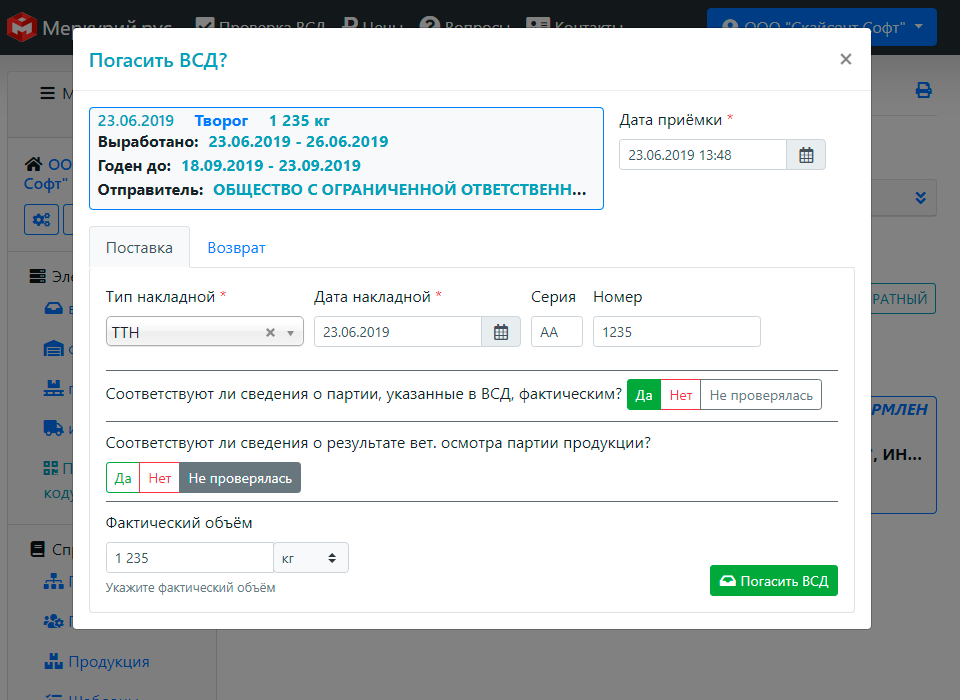This screenshot has width=960, height=700.
Task: Open the Контакты link in the navbar
Action: pos(576,27)
